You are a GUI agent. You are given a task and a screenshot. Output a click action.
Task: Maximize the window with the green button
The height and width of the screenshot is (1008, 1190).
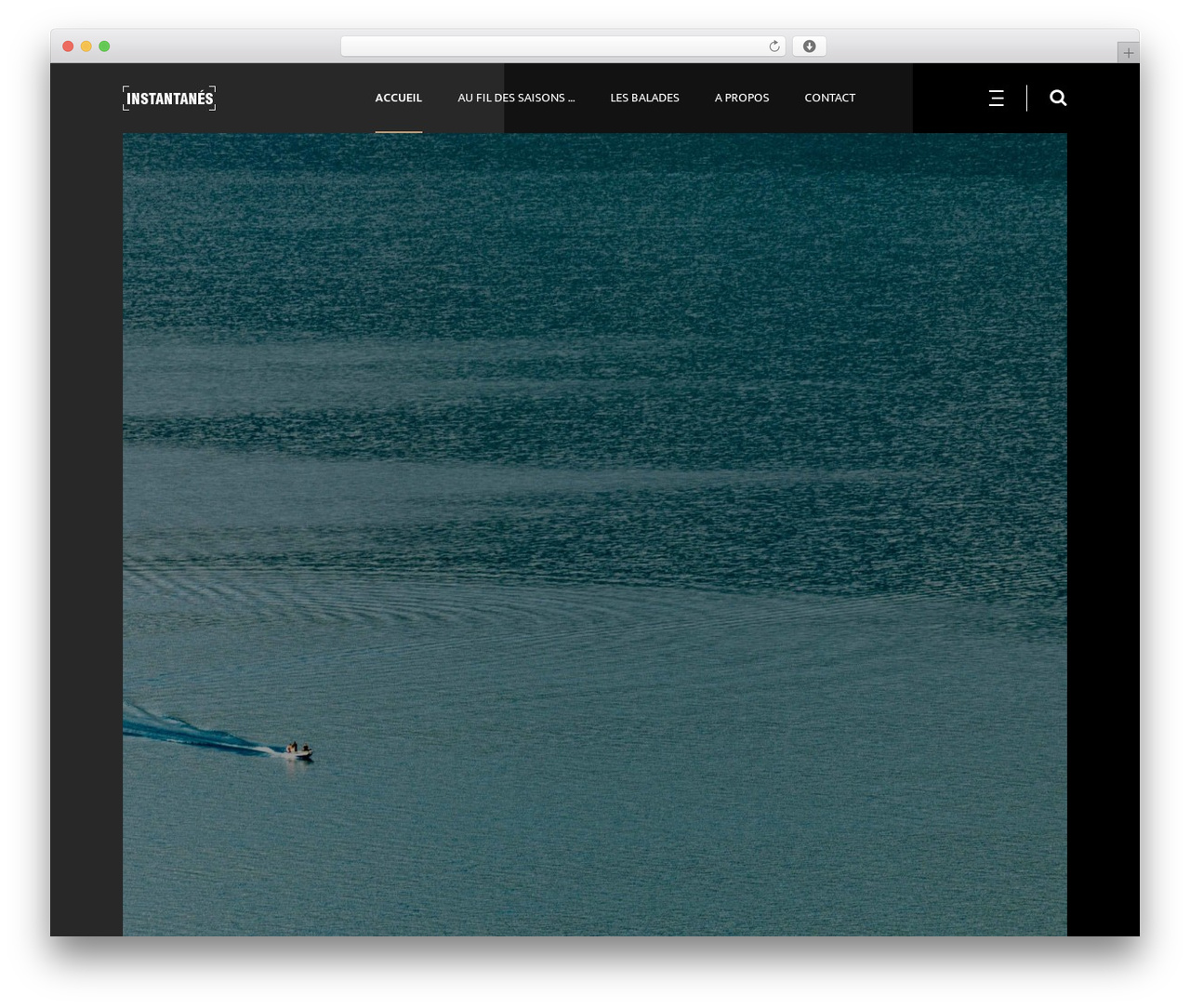[x=104, y=46]
